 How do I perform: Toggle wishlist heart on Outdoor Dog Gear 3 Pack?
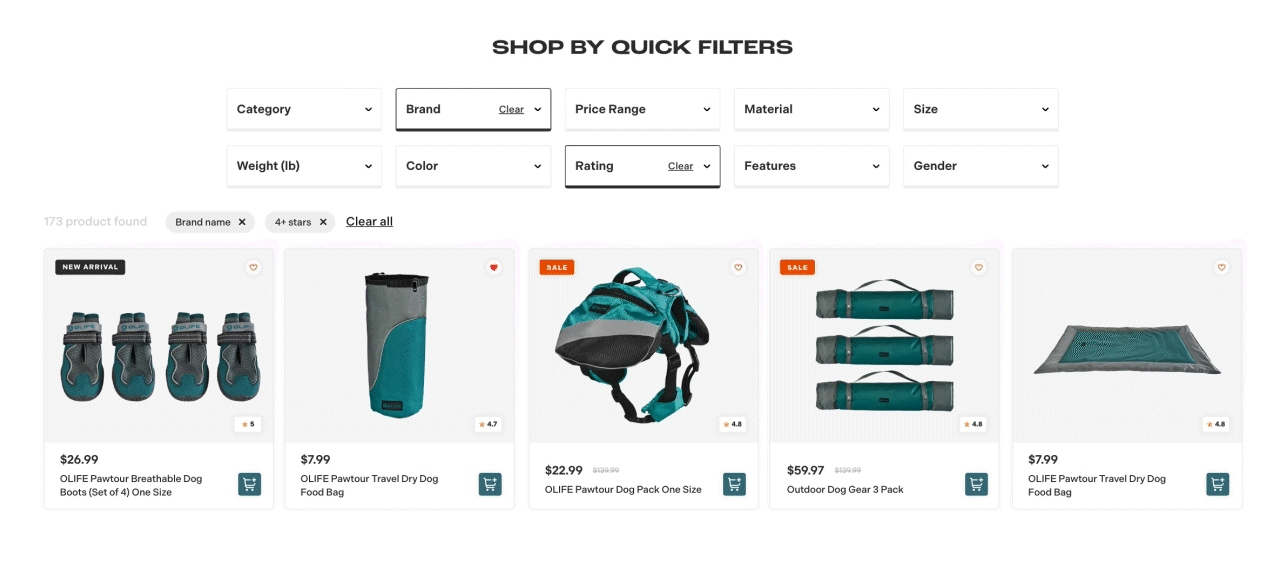coord(978,267)
